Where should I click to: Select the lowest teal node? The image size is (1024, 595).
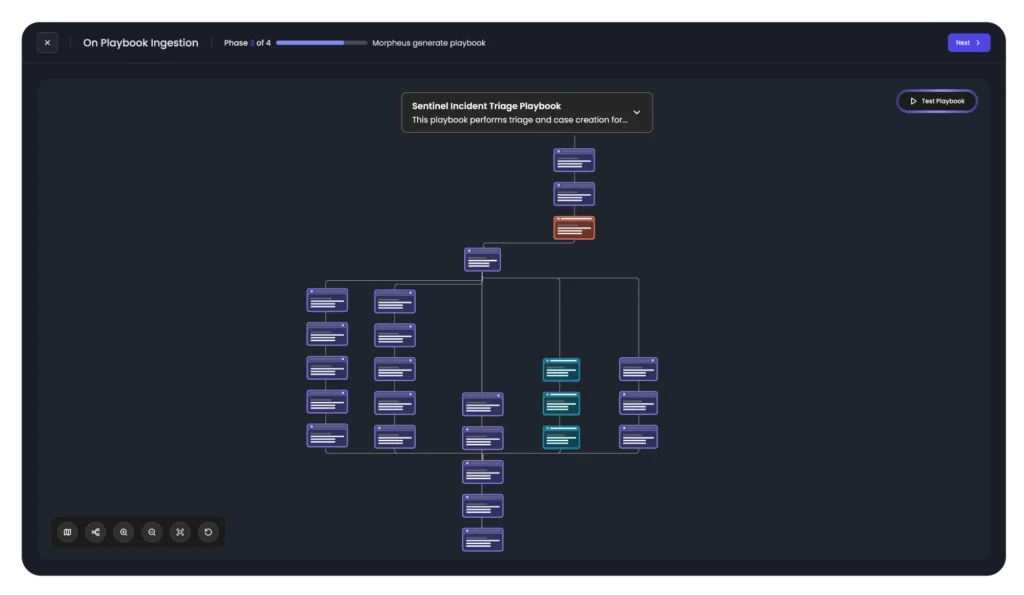click(561, 438)
